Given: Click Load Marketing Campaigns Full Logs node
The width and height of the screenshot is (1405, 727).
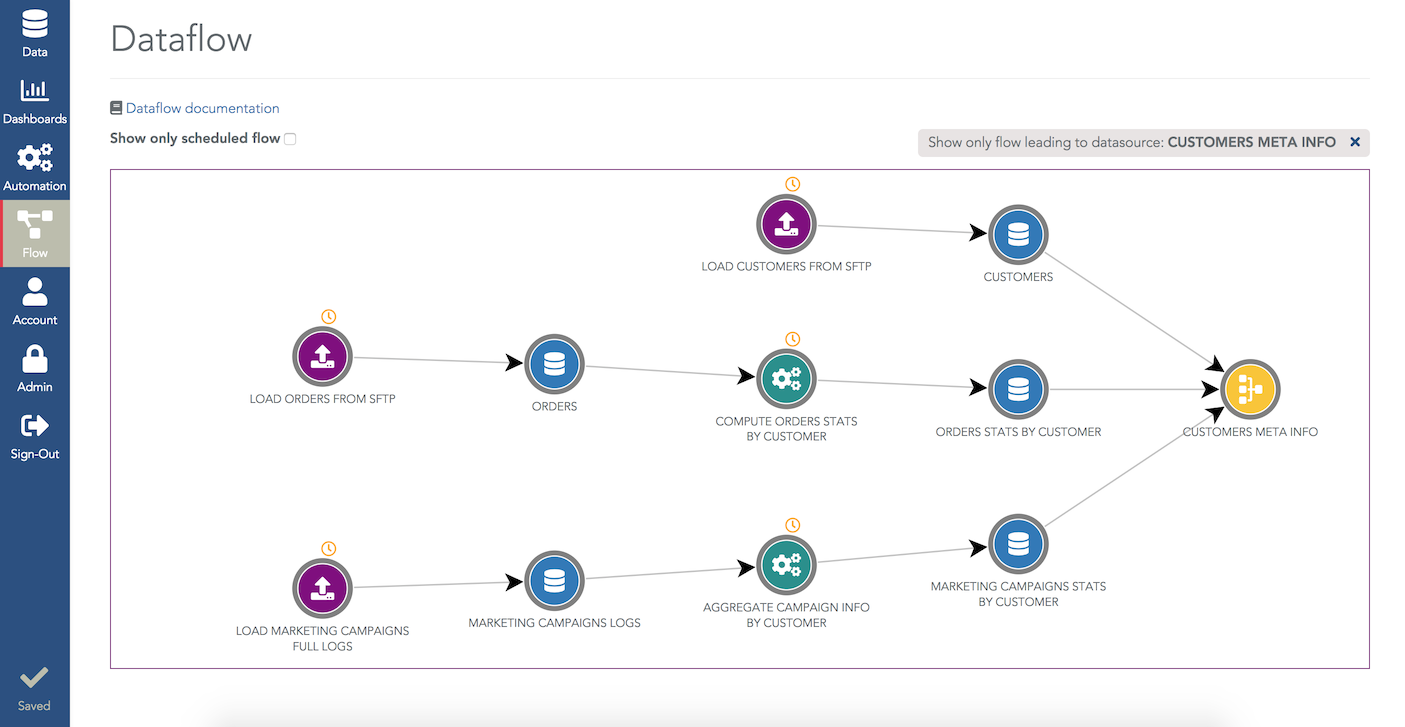Looking at the screenshot, I should pyautogui.click(x=322, y=588).
